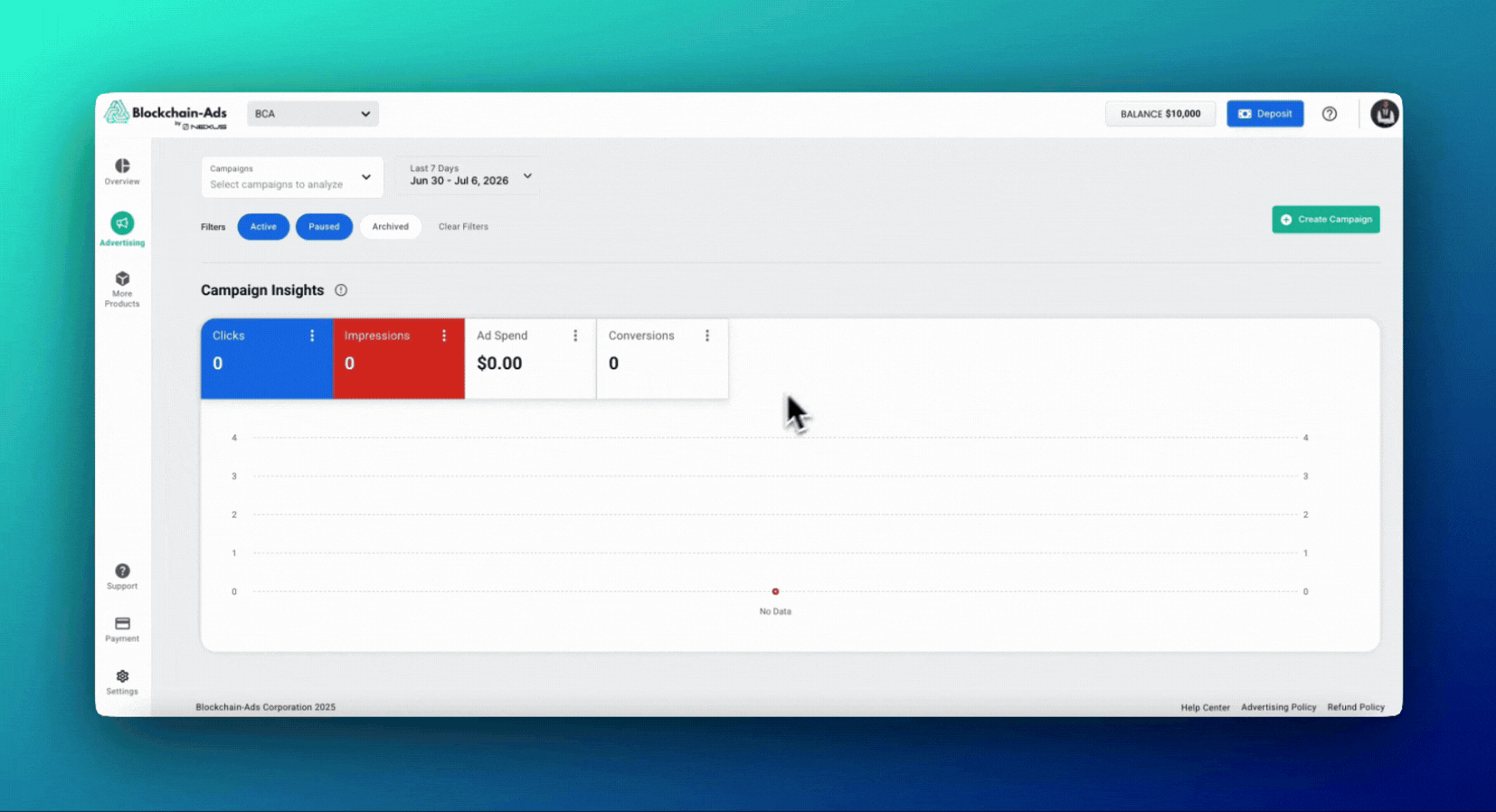Toggle the Paused filter chip

(x=324, y=227)
